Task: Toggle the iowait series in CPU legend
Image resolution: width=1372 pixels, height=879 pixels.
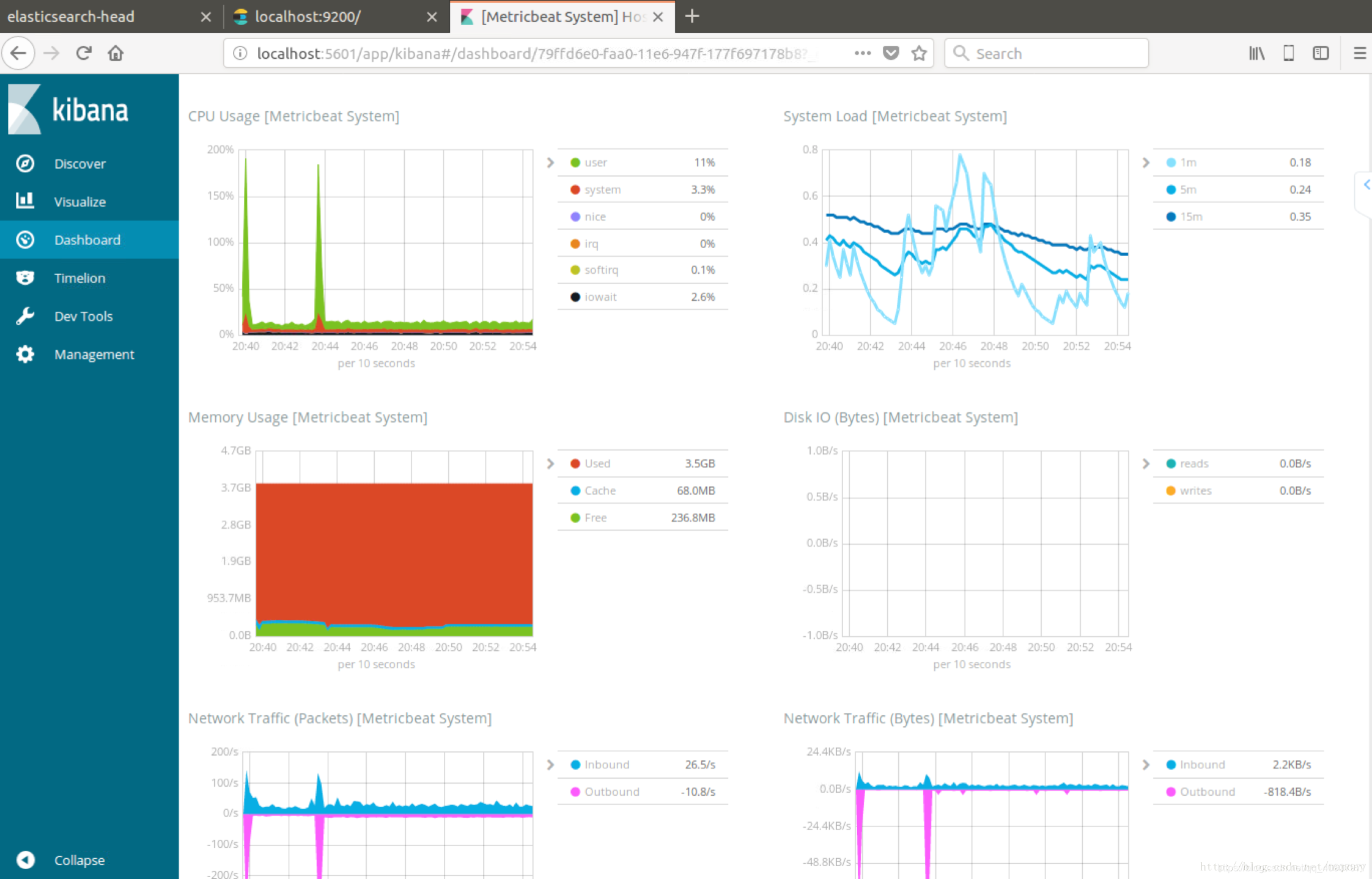Action: [643, 296]
